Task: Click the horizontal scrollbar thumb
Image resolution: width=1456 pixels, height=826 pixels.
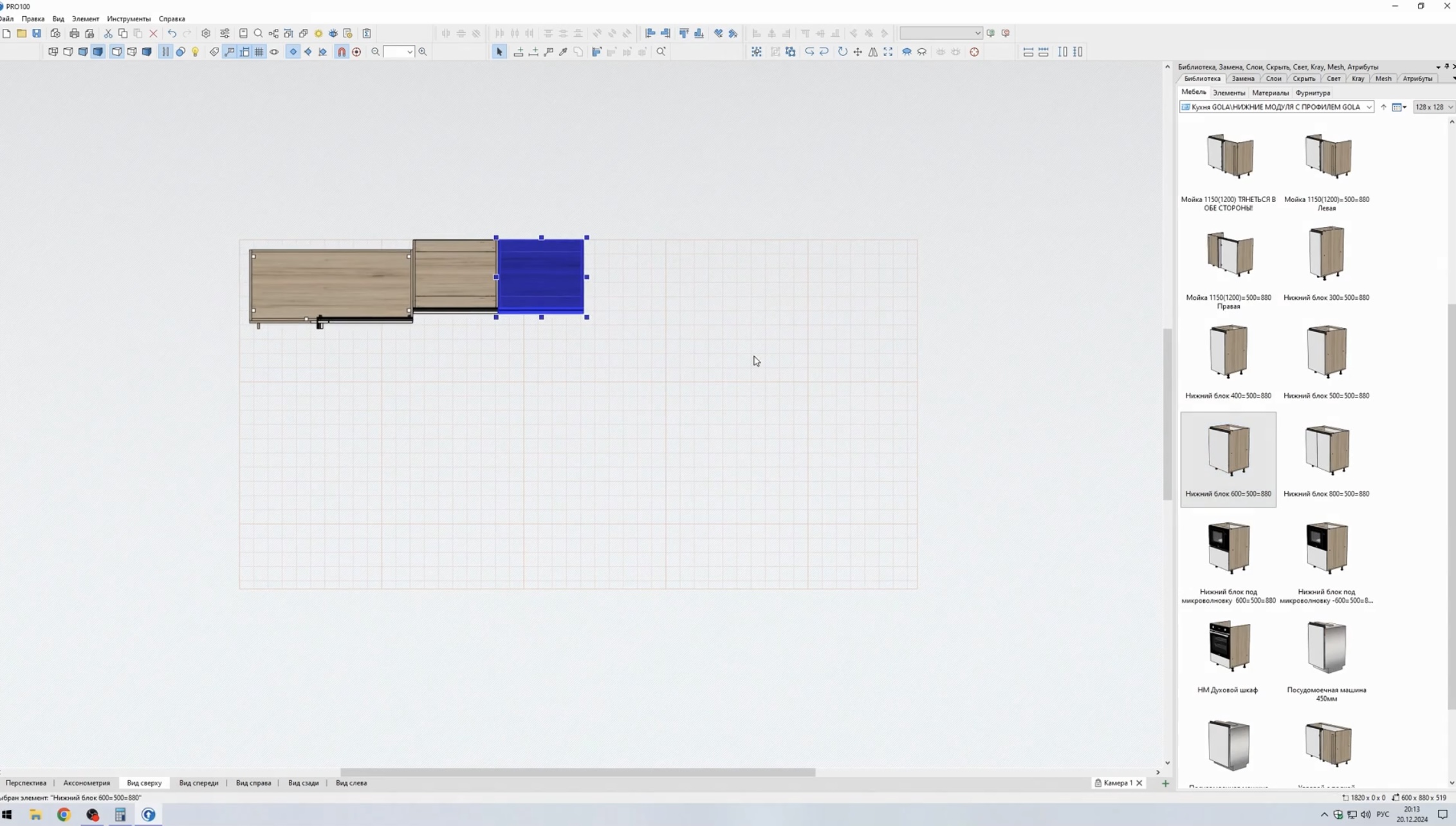Action: [x=578, y=772]
